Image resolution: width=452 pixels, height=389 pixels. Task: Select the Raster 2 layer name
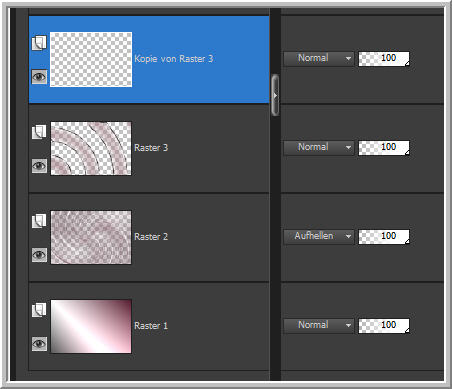[x=151, y=237]
